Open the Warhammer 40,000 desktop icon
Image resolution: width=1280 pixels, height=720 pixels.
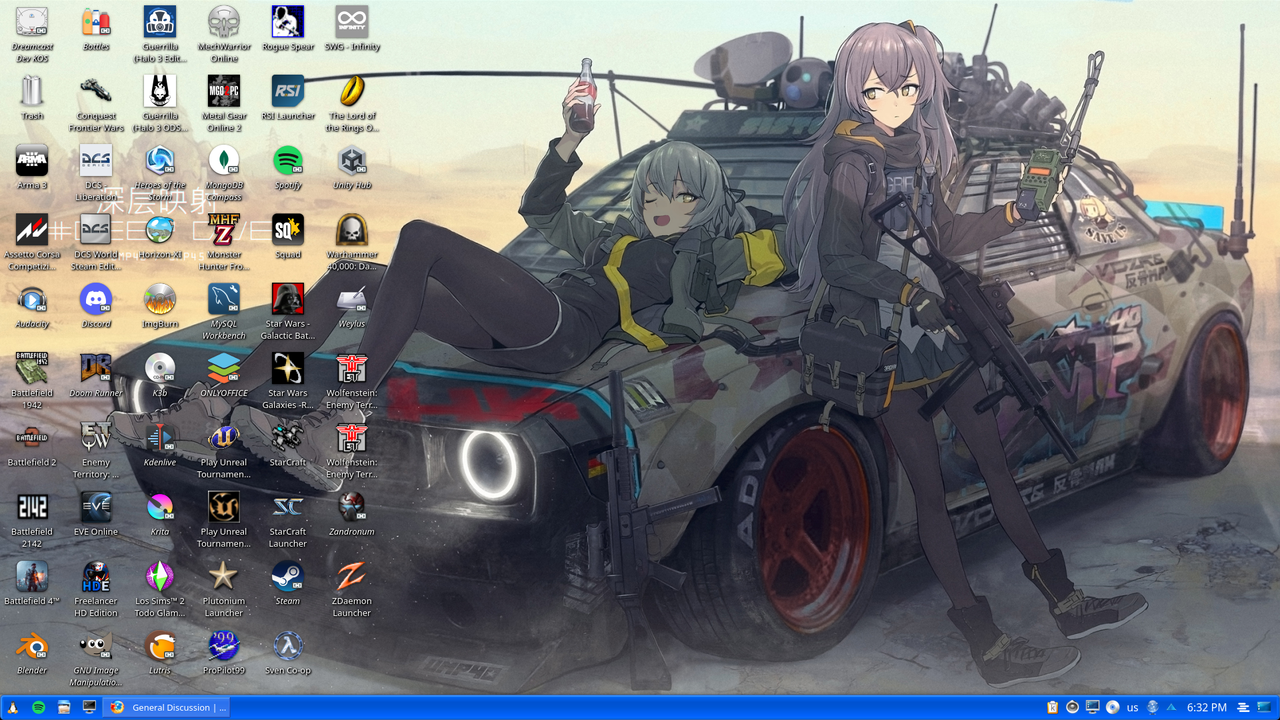click(352, 229)
